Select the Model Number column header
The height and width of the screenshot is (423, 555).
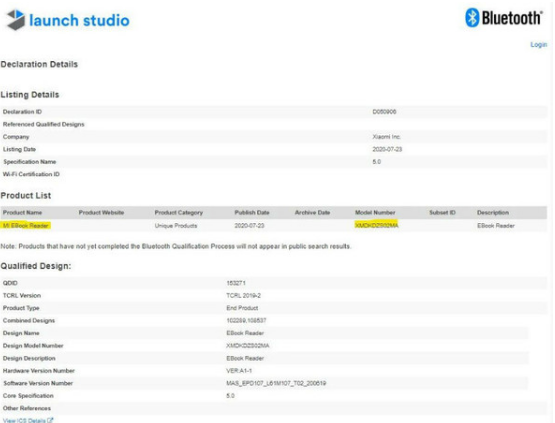pyautogui.click(x=375, y=212)
